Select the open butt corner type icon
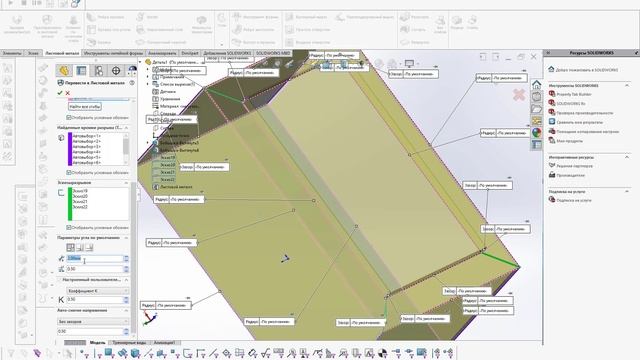This screenshot has width=640, height=360. pyautogui.click(x=71, y=247)
